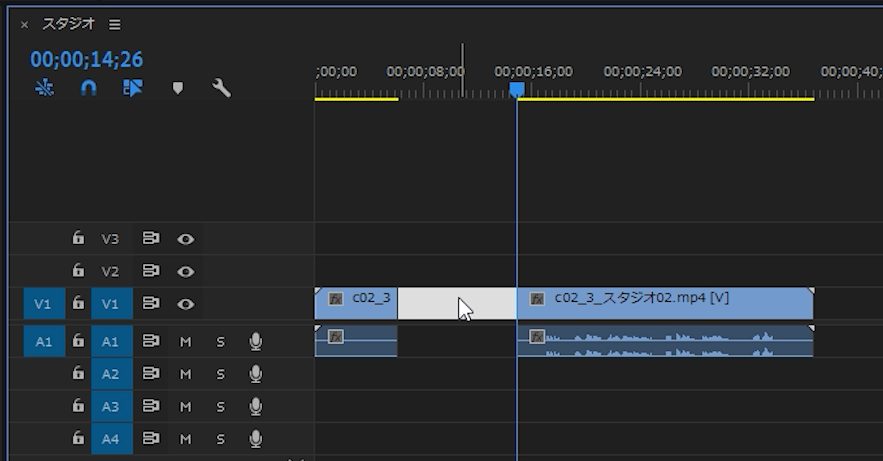This screenshot has height=461, width=883.
Task: Toggle lock on track A2
Action: pyautogui.click(x=78, y=373)
